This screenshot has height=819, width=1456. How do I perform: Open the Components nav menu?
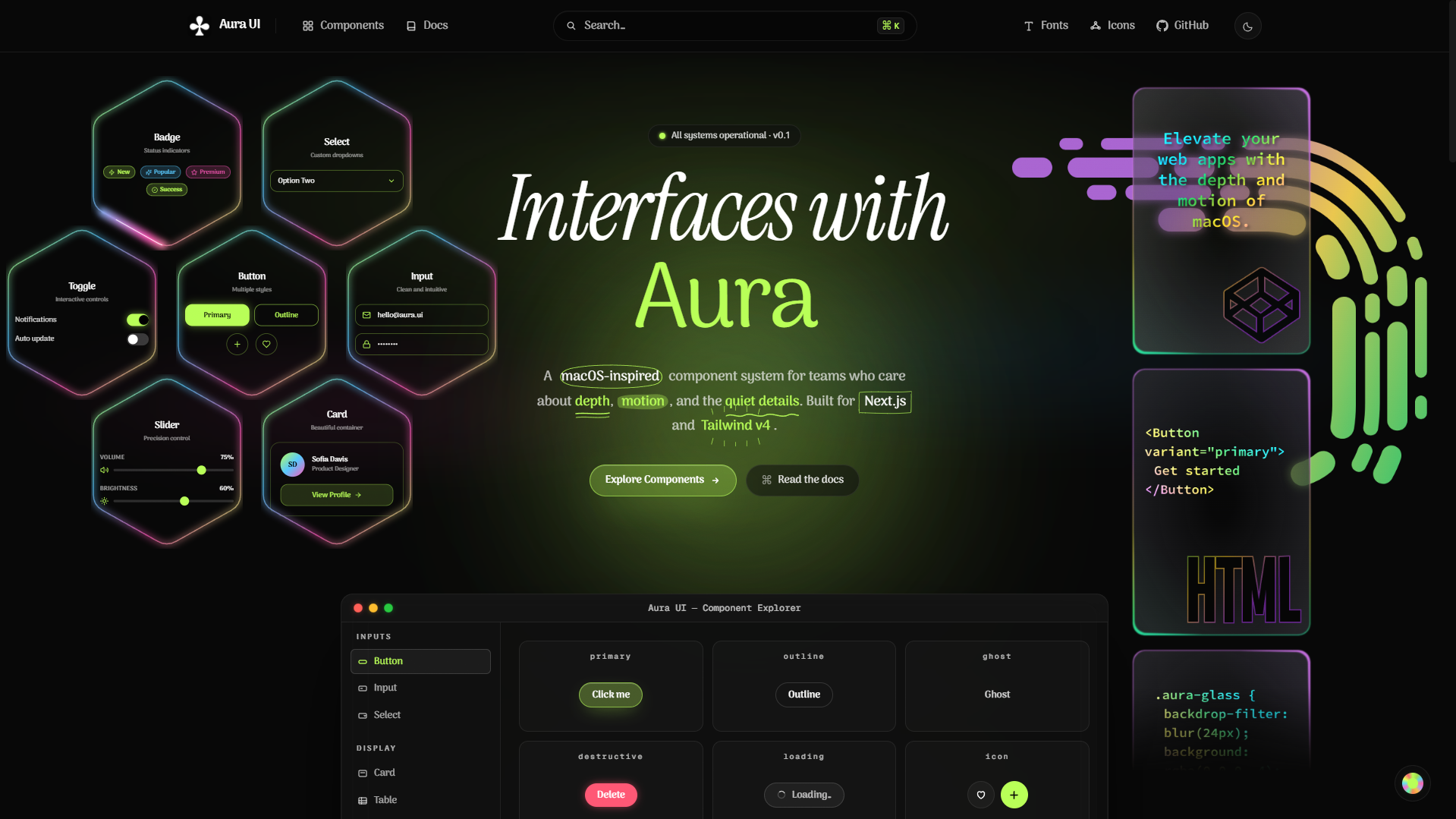[x=343, y=26]
